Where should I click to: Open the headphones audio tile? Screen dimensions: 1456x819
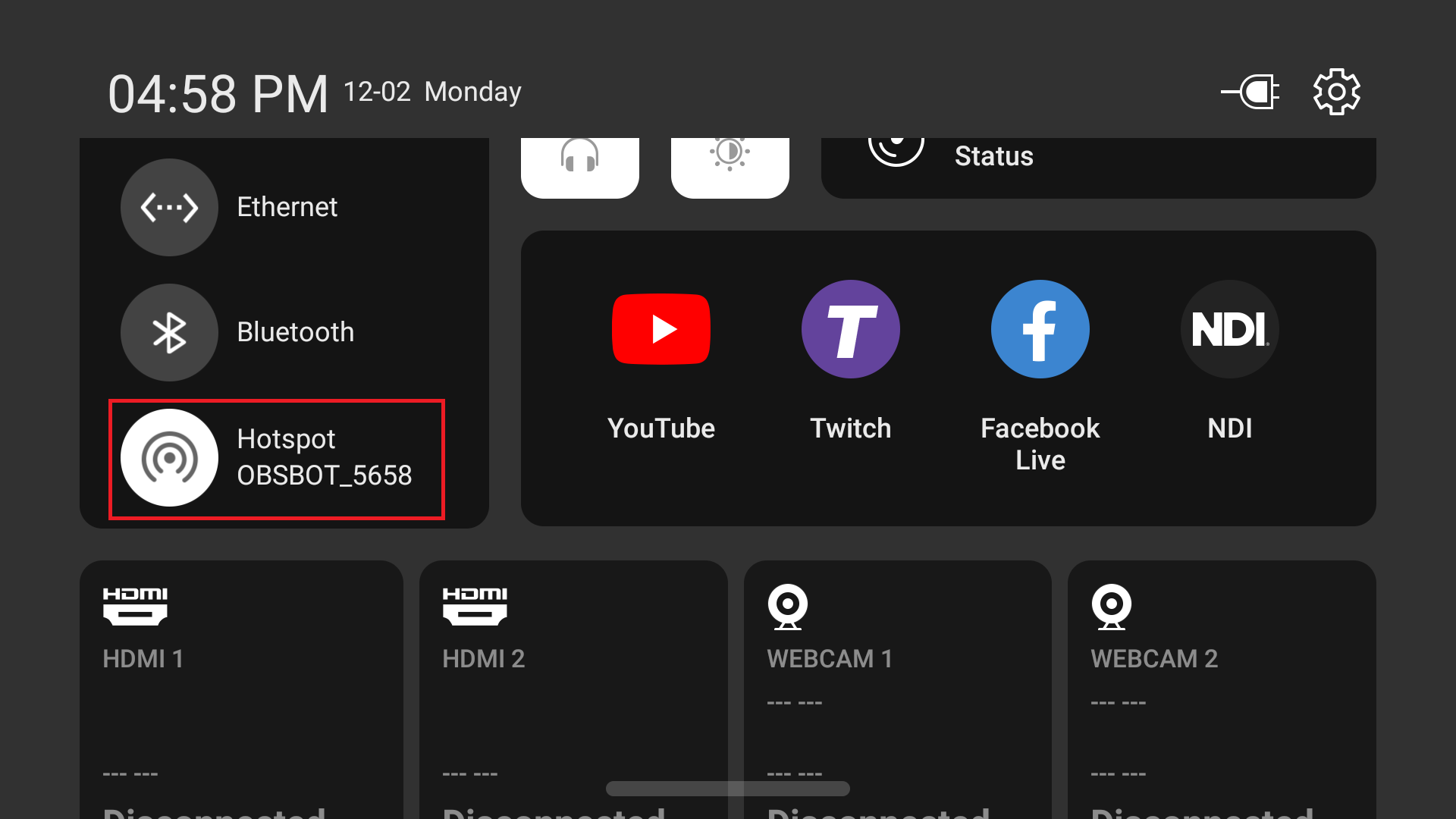click(x=580, y=168)
